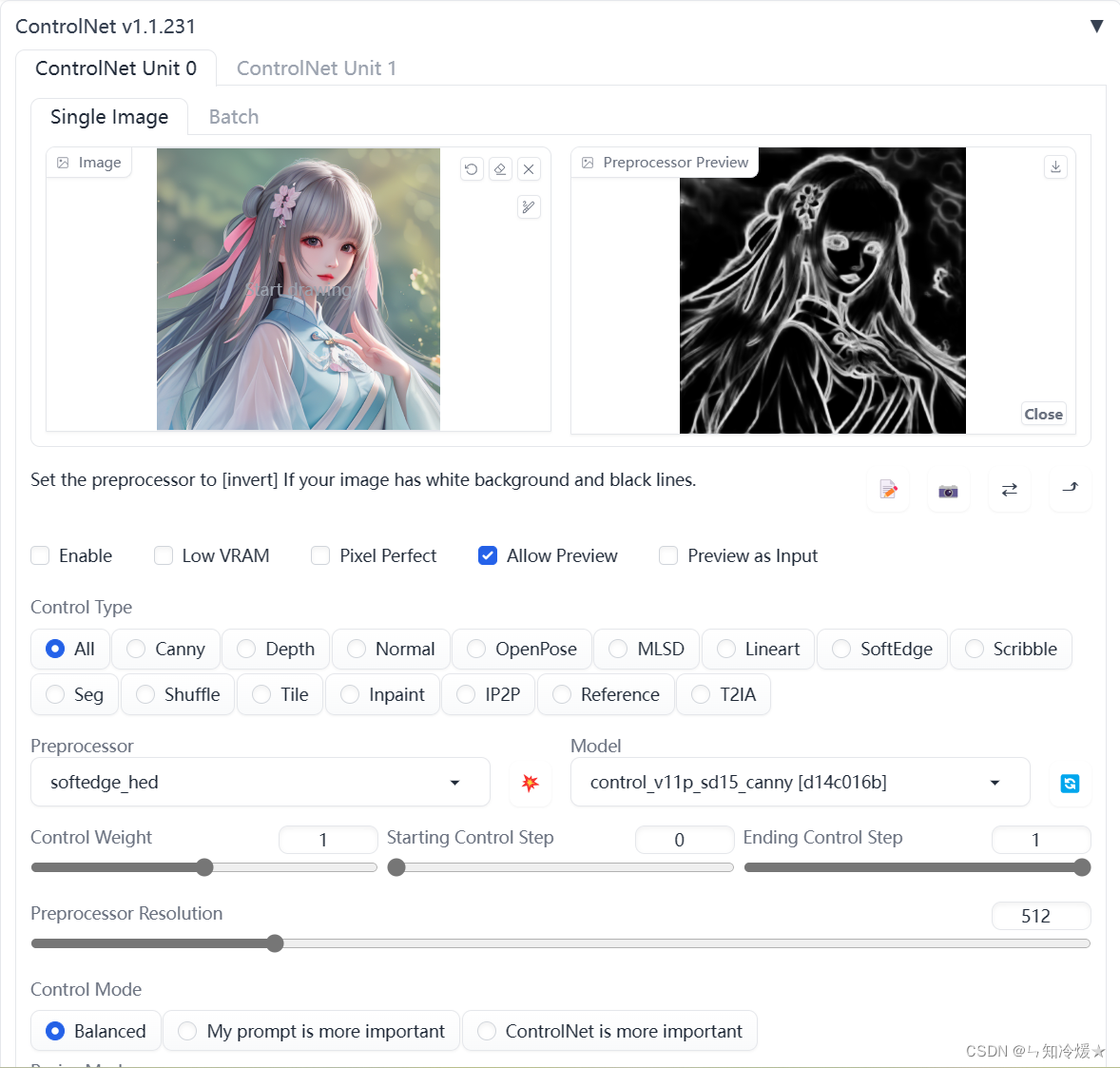Select Tile control type

(280, 694)
